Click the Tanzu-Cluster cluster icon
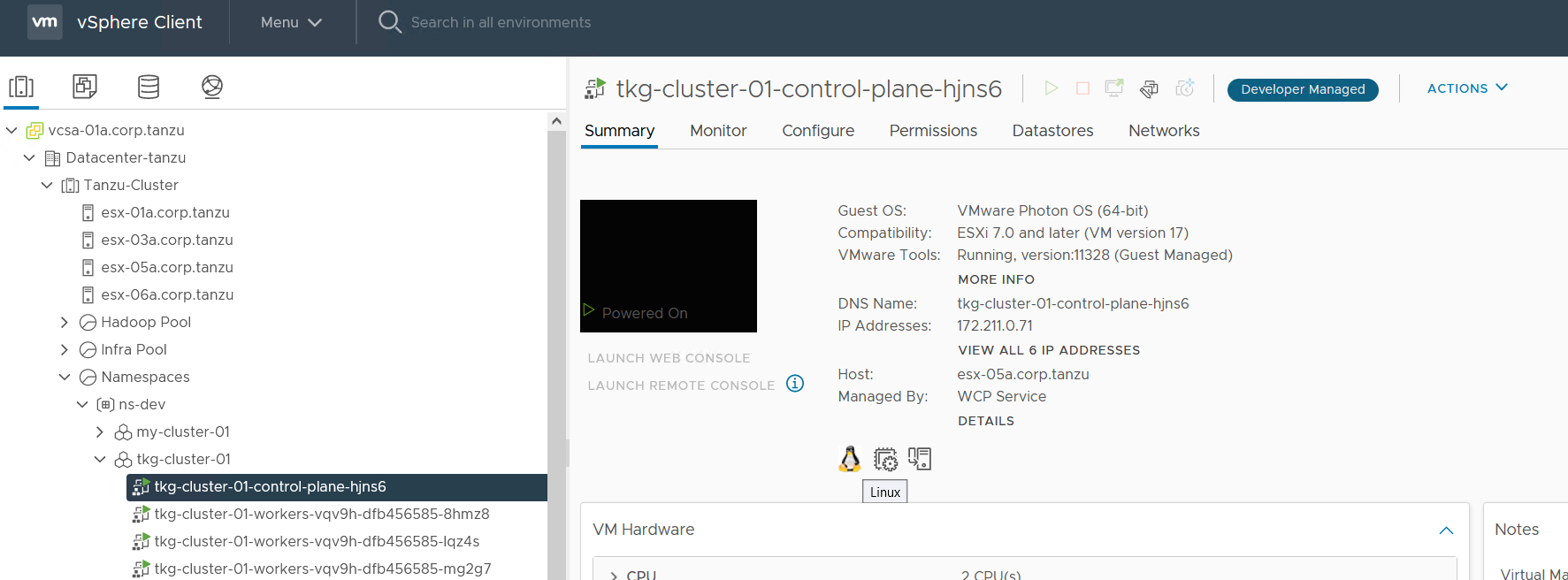 pyautogui.click(x=70, y=186)
